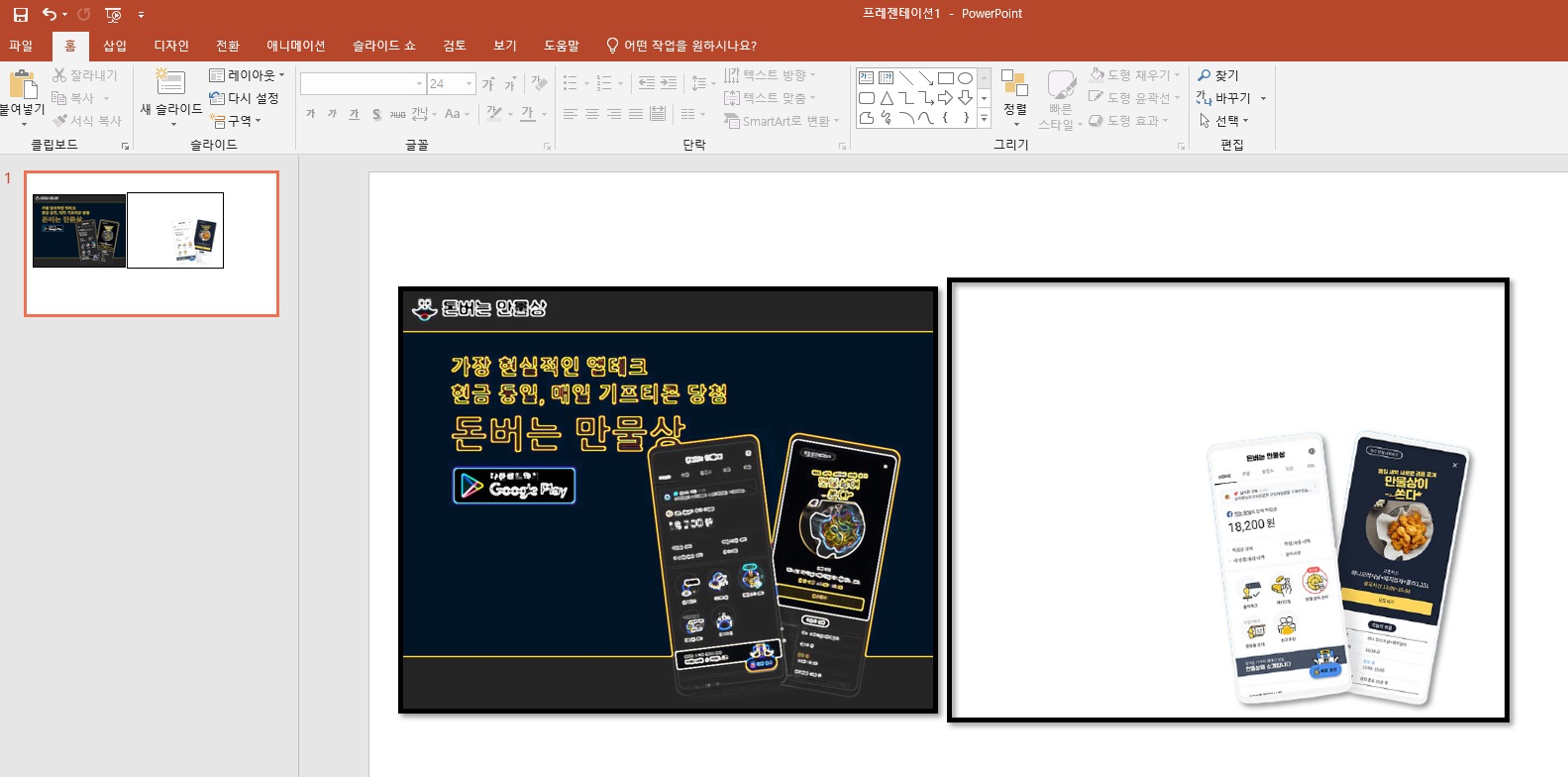Switch to the 삽입 ribbon tab

pyautogui.click(x=115, y=46)
